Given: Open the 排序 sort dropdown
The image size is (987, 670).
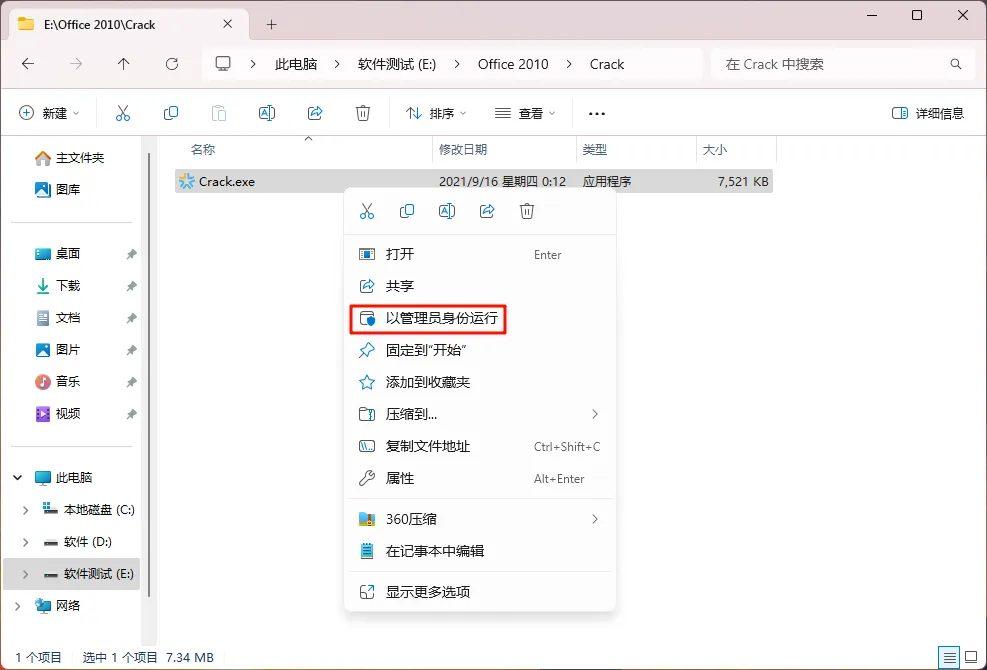Looking at the screenshot, I should click(436, 113).
